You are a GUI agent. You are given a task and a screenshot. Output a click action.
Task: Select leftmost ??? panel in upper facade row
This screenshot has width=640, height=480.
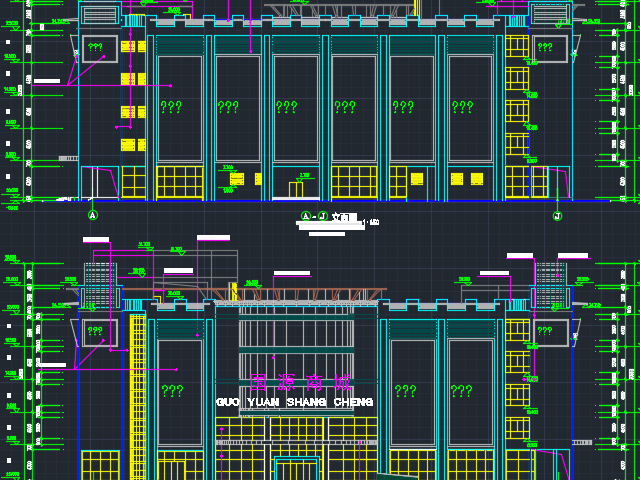pos(171,106)
